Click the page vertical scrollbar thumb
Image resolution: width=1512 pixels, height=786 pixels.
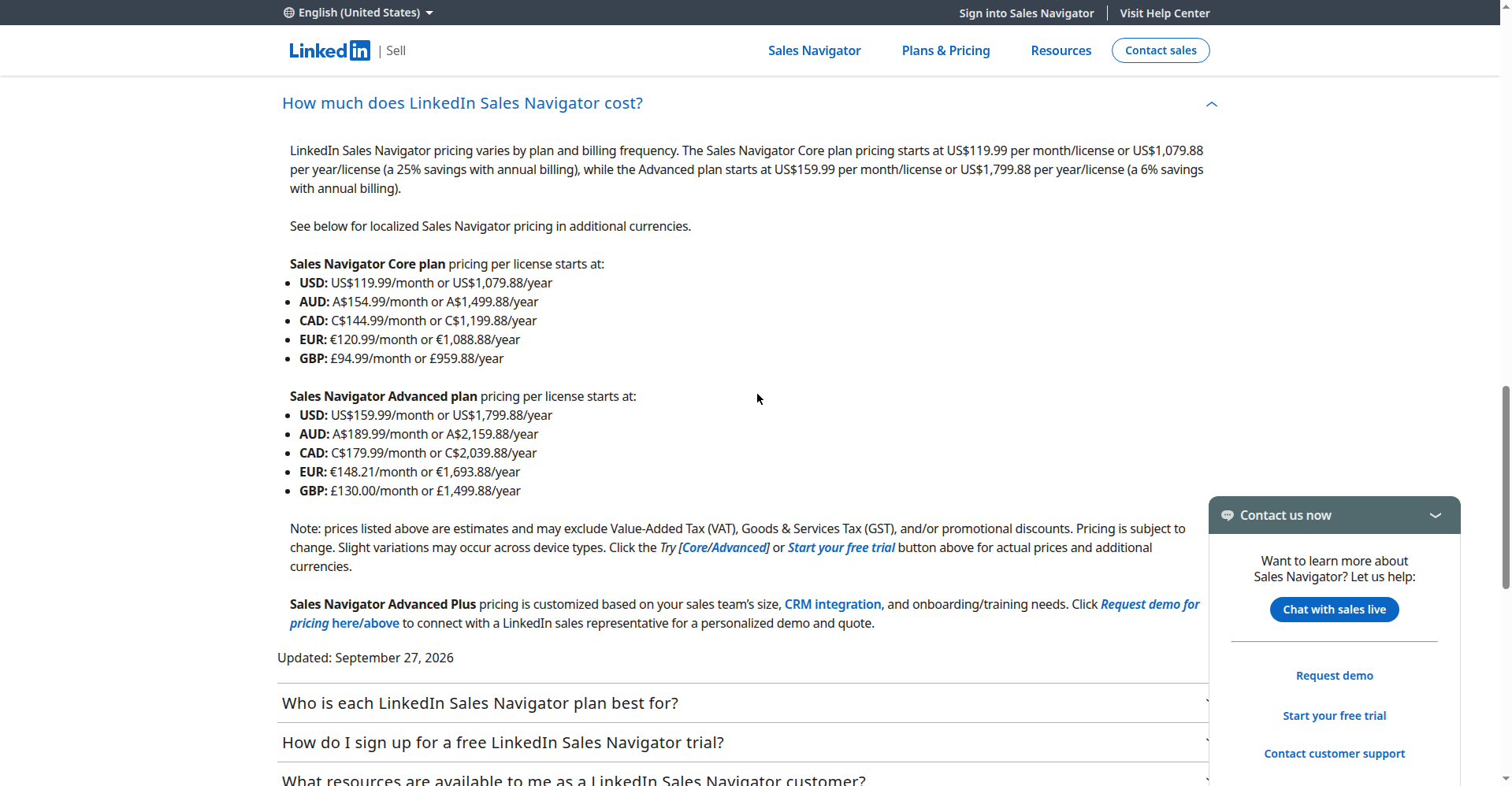tap(1506, 487)
